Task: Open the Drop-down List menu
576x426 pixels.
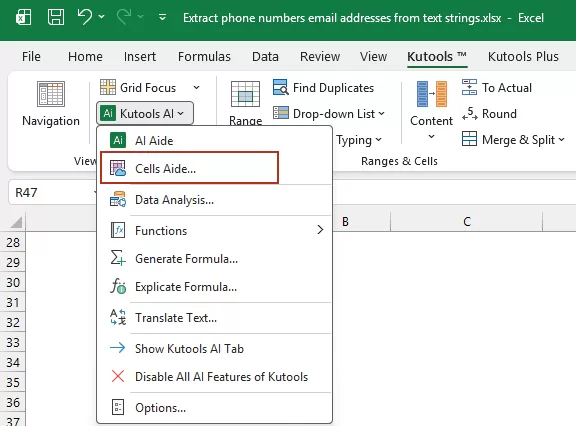Action: (329, 114)
